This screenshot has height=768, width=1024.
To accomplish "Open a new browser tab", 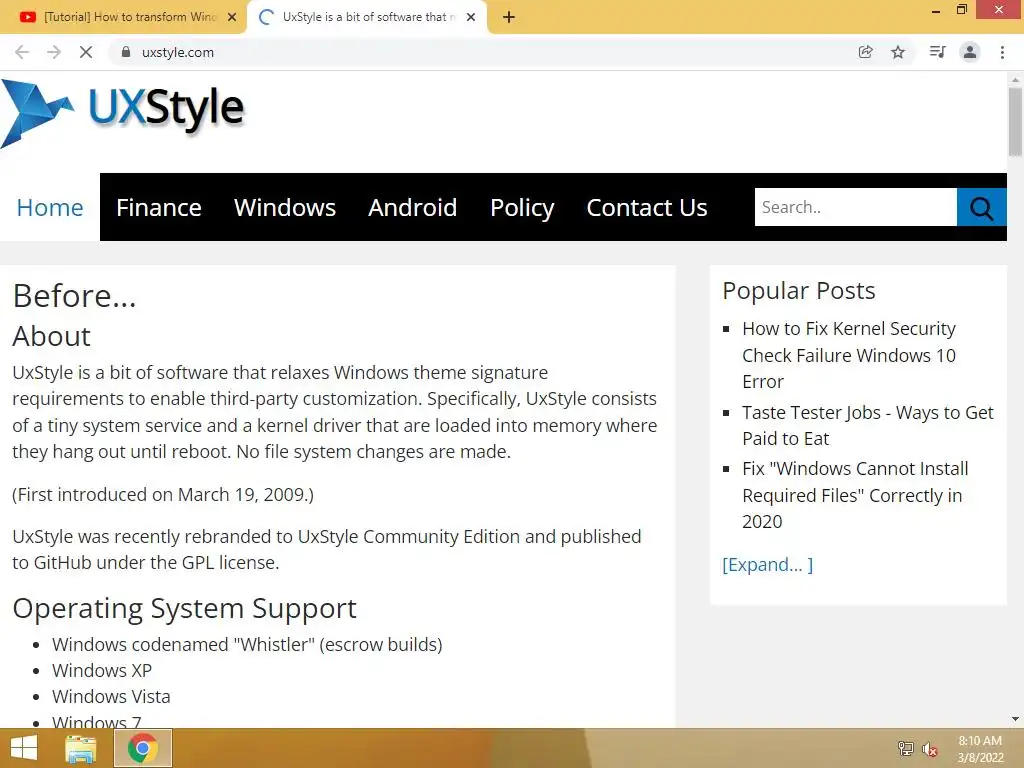I will 509,17.
